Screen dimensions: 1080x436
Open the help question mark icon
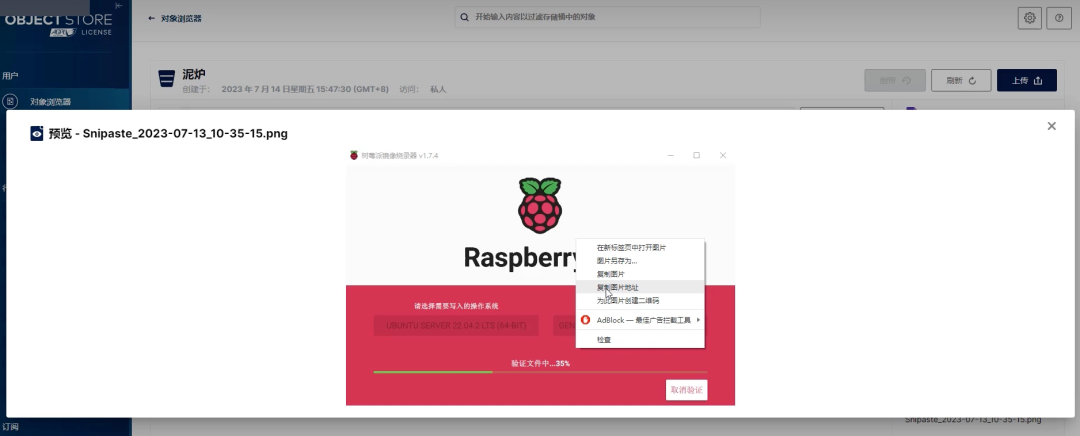coord(1059,18)
